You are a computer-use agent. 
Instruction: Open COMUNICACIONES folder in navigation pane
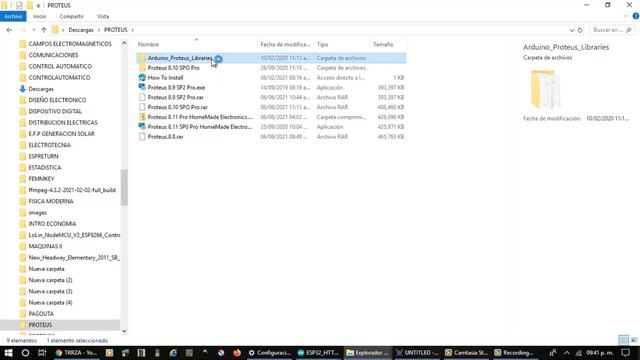53,55
